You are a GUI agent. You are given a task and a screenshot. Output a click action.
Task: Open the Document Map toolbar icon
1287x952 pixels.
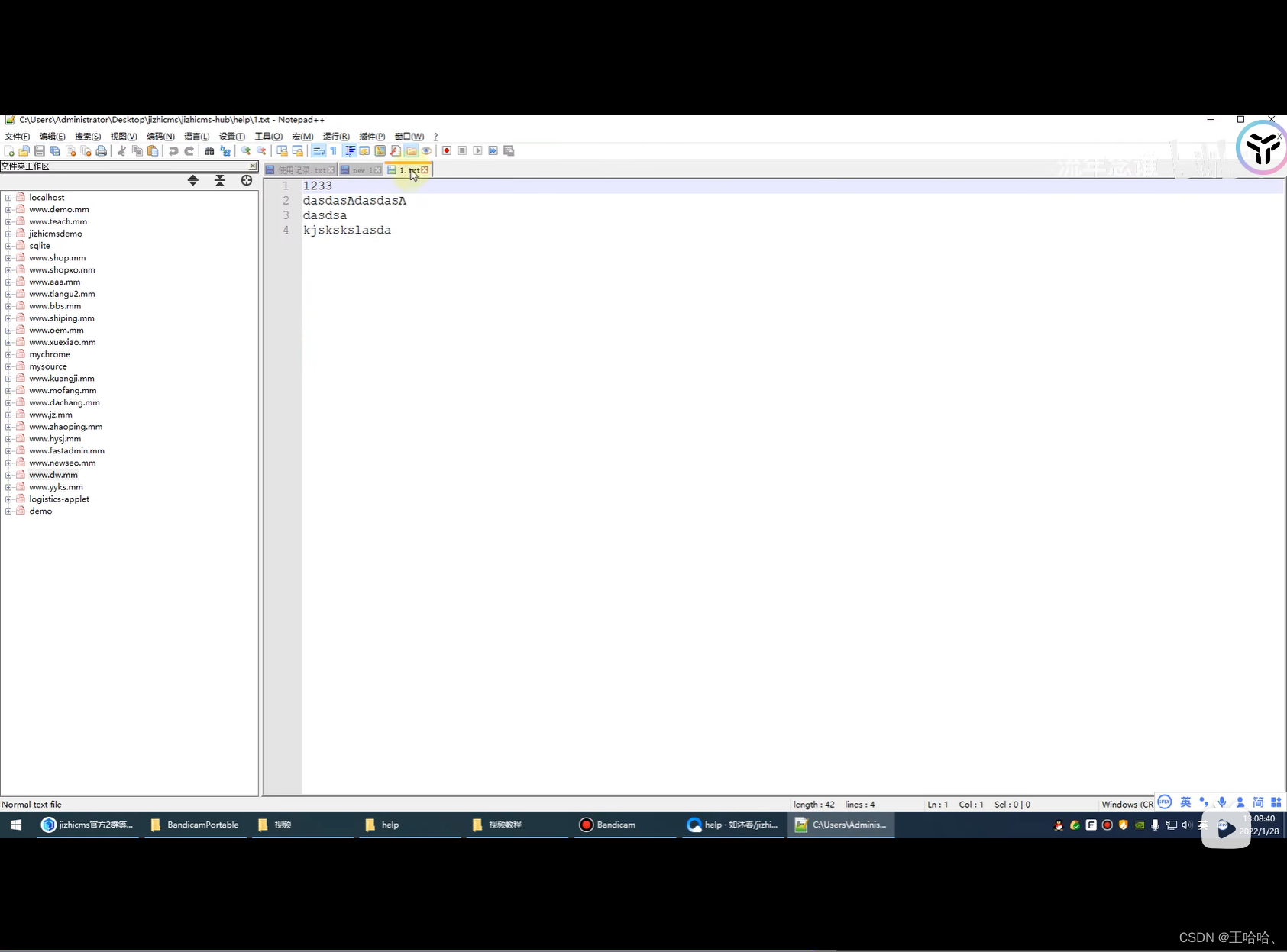pyautogui.click(x=380, y=150)
